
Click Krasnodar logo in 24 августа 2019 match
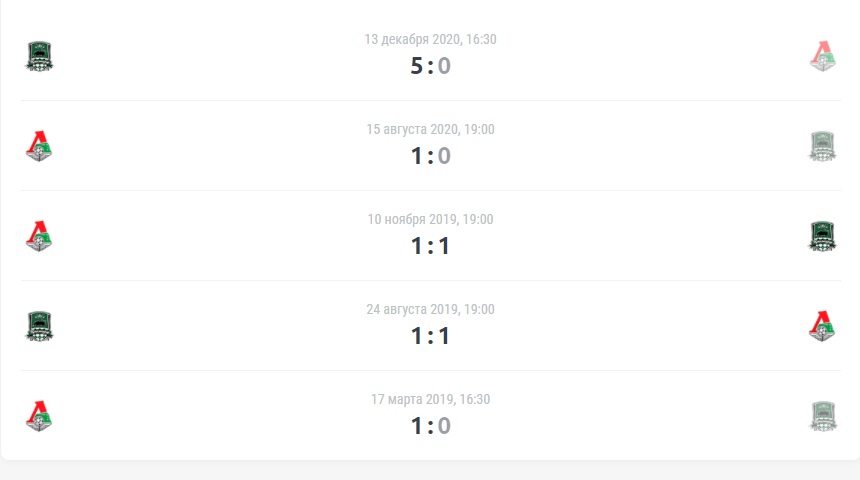39,326
